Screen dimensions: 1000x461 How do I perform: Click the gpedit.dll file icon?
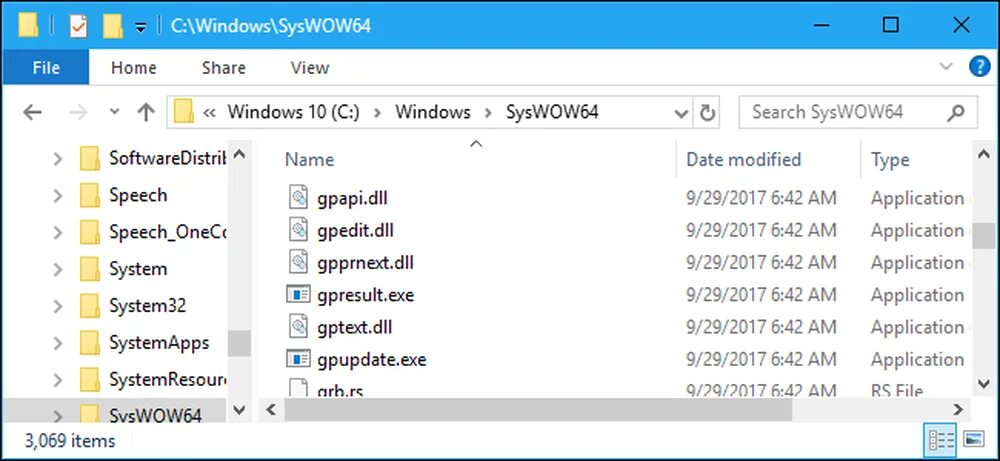point(300,231)
